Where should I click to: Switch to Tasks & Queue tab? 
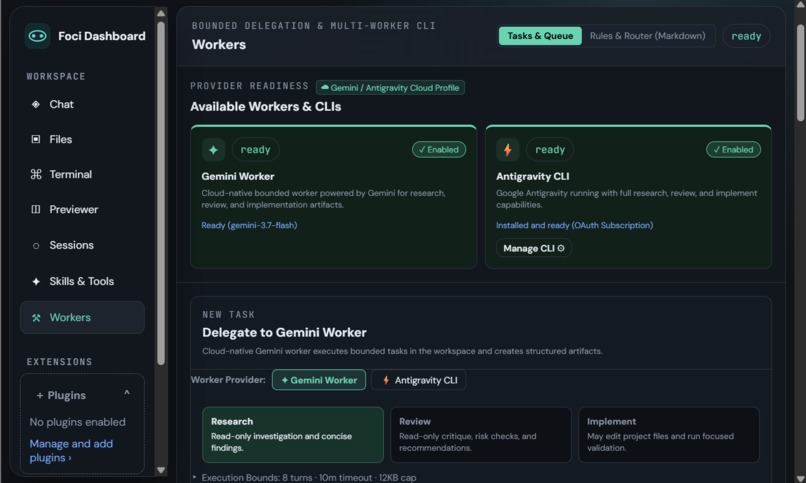coord(540,36)
